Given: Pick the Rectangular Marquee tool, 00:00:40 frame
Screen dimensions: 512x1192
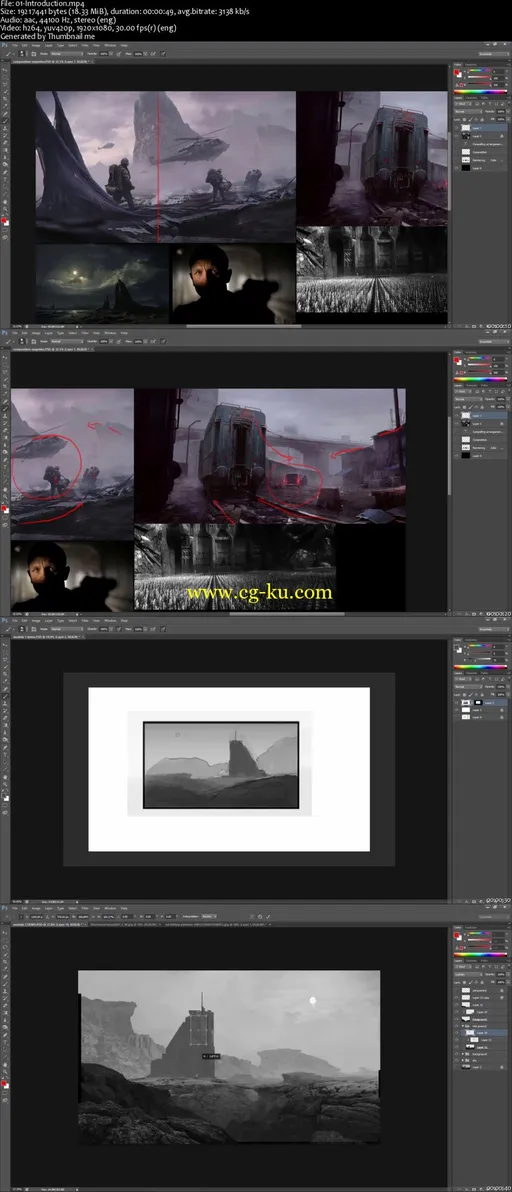Looking at the screenshot, I should [5, 940].
